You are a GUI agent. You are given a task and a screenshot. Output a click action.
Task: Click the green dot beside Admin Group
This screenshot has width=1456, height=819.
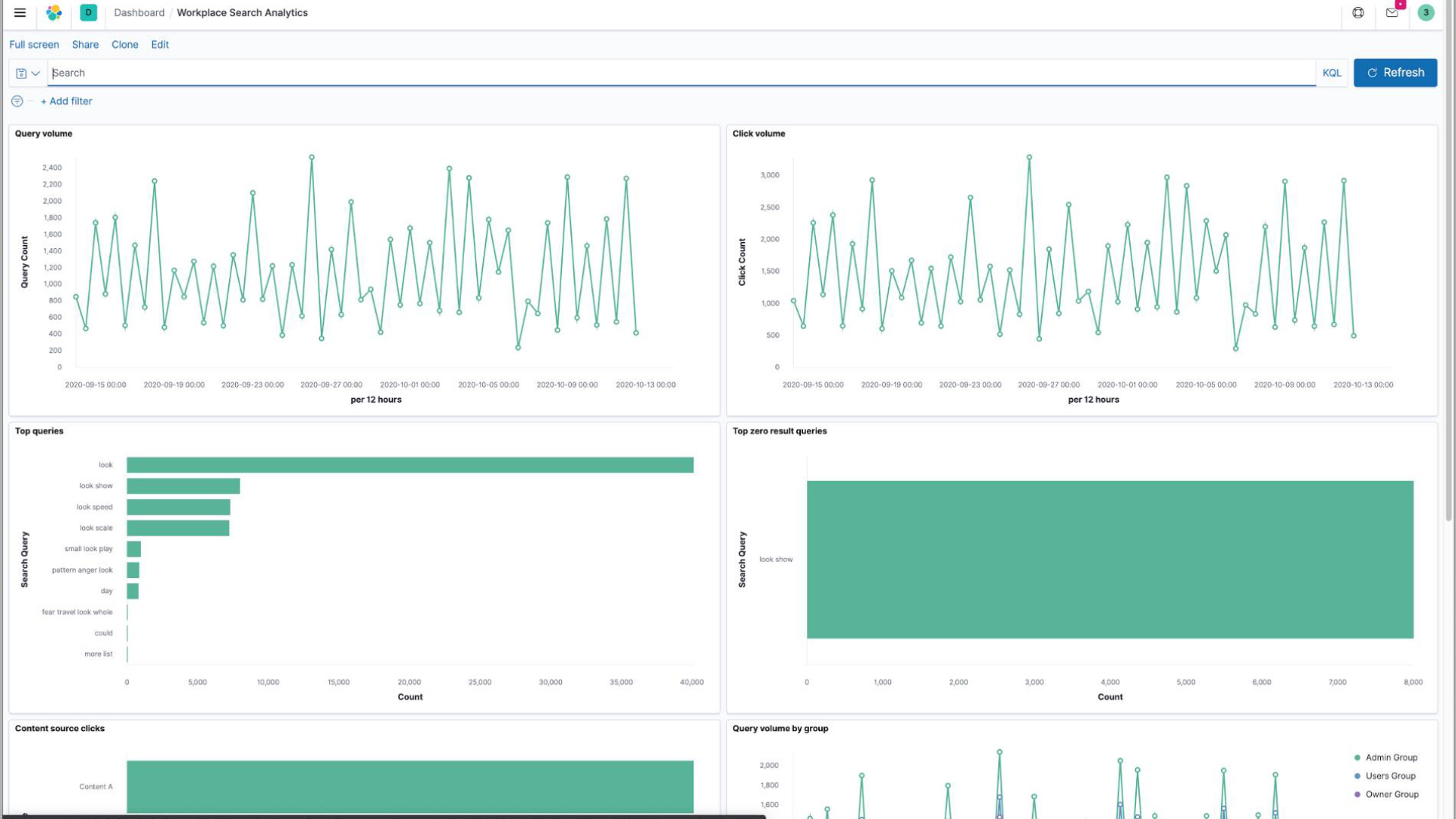coord(1356,757)
